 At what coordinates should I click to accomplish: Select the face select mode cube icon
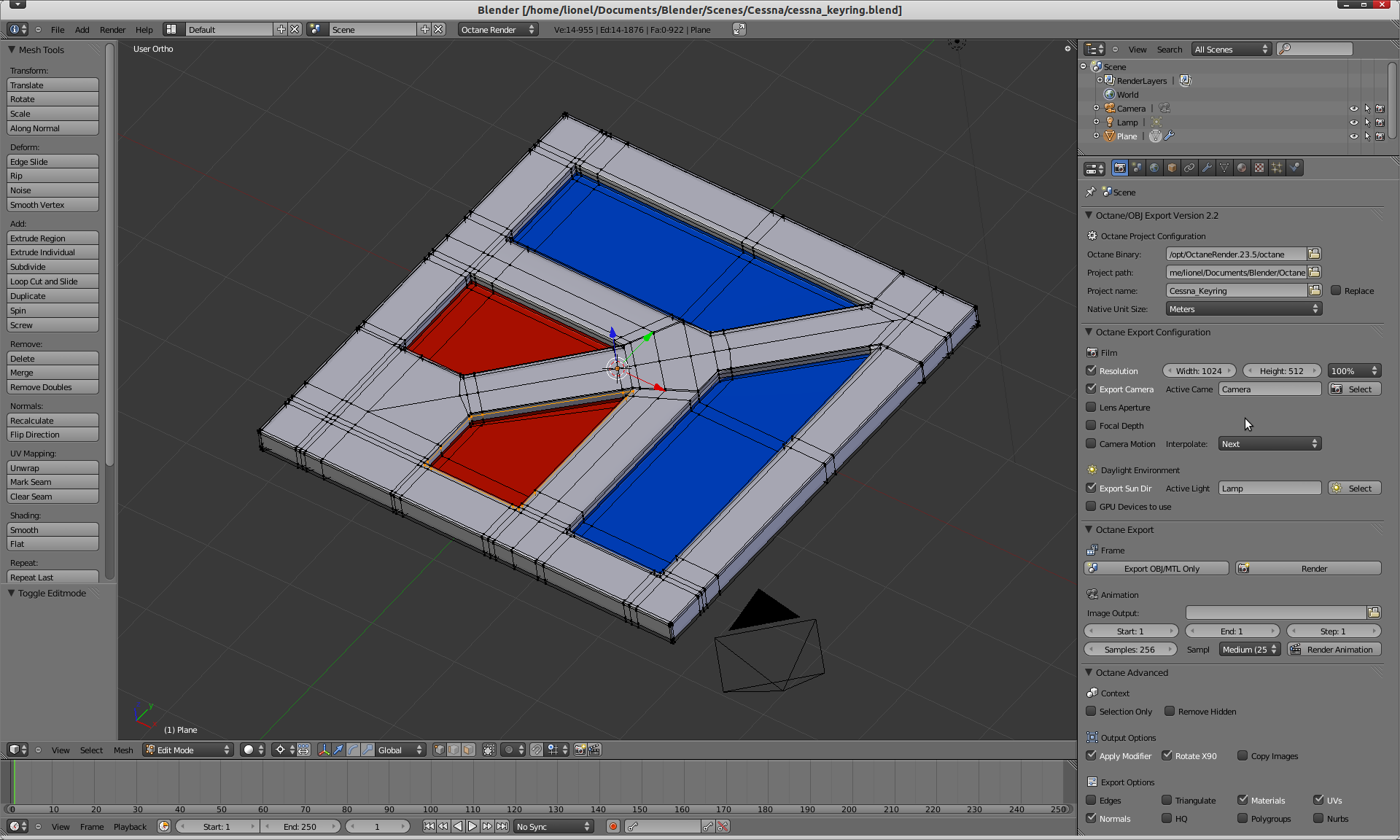468,750
